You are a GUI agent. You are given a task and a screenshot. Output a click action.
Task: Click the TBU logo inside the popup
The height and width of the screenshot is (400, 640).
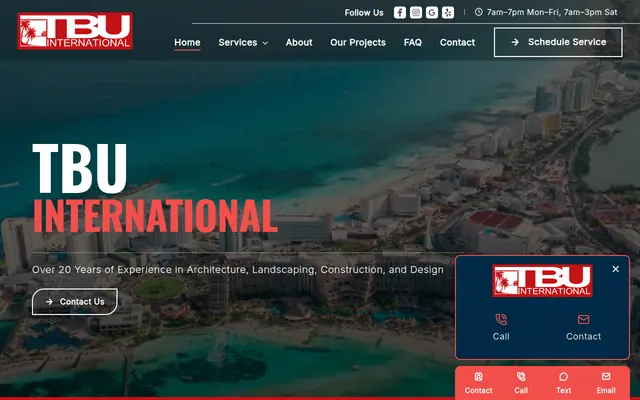coord(542,280)
